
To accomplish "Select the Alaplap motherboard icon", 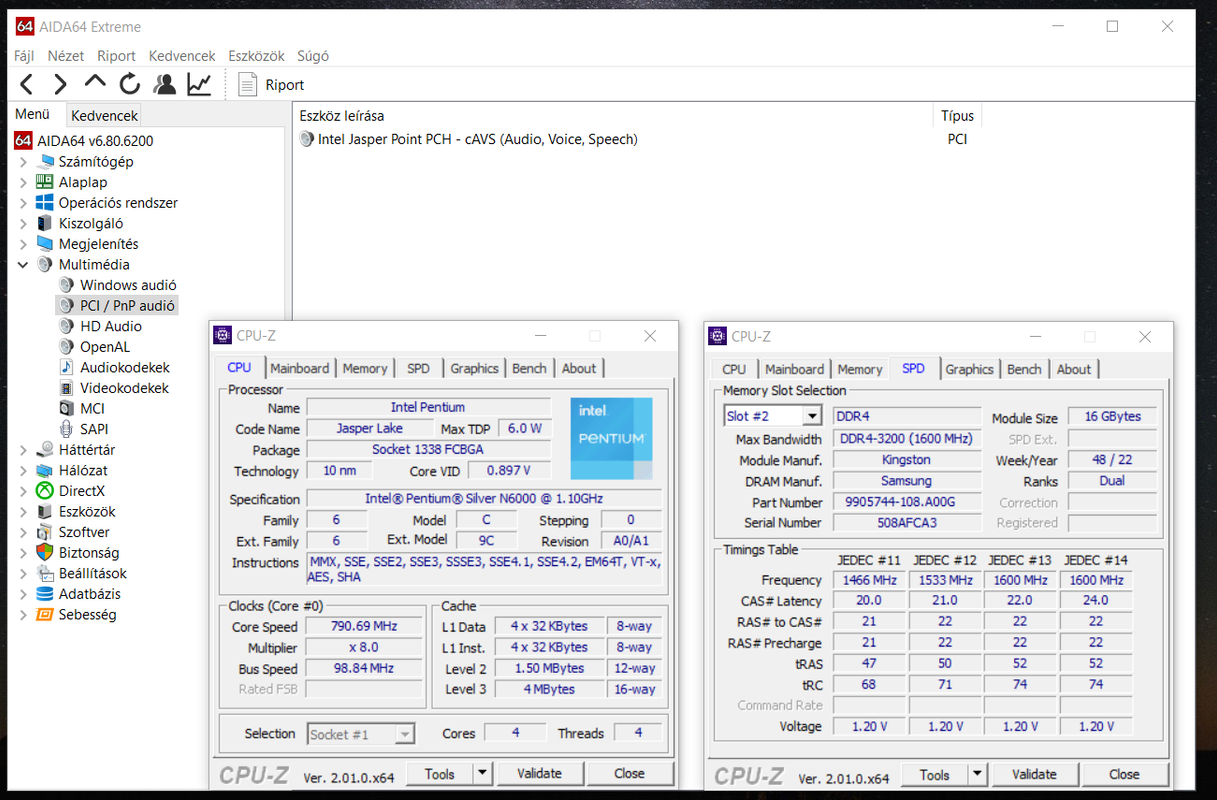I will tap(45, 182).
